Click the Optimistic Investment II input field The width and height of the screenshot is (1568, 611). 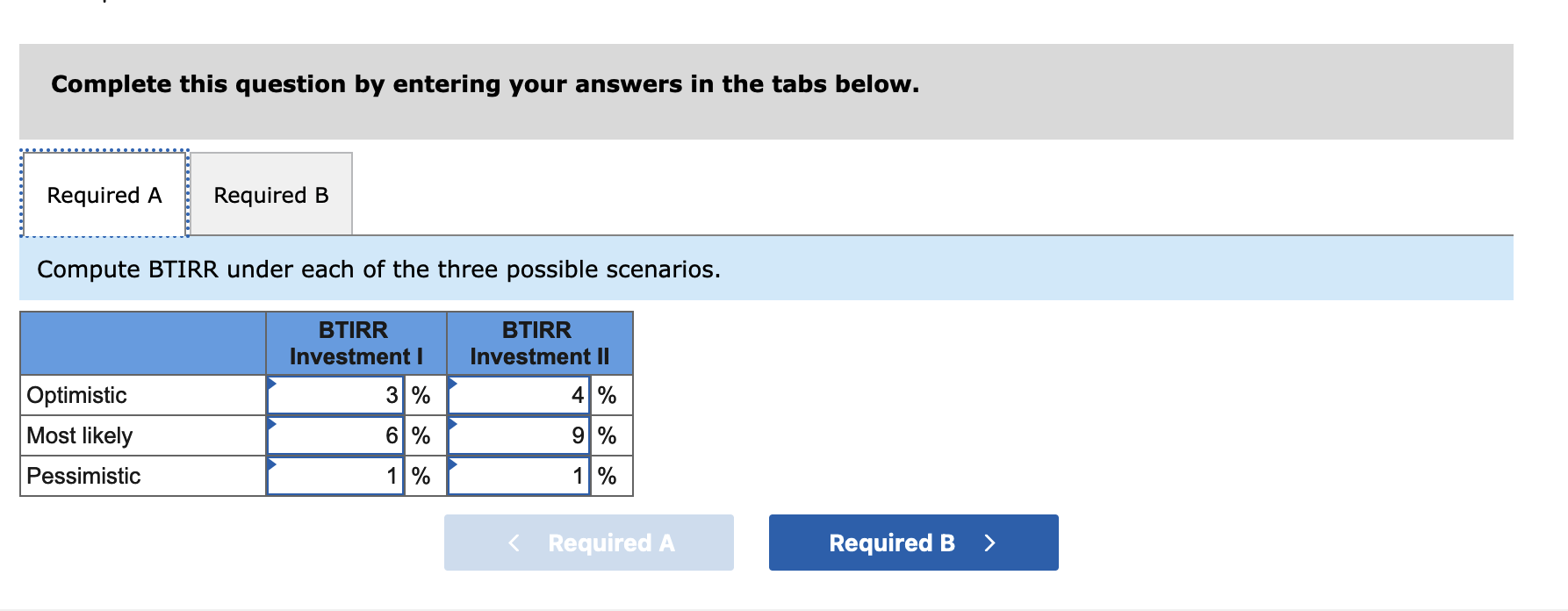pos(518,395)
